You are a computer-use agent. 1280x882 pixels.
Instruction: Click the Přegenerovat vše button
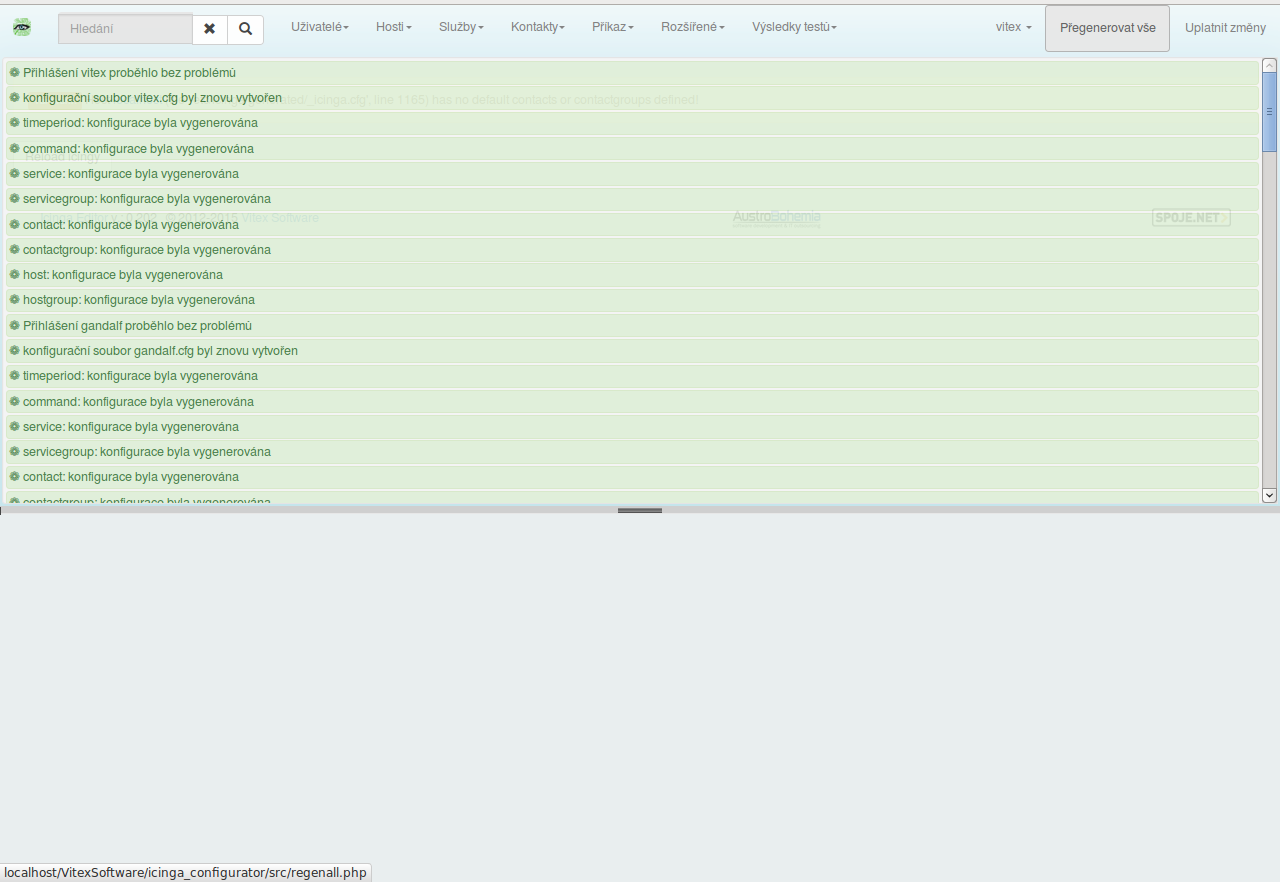coord(1108,28)
